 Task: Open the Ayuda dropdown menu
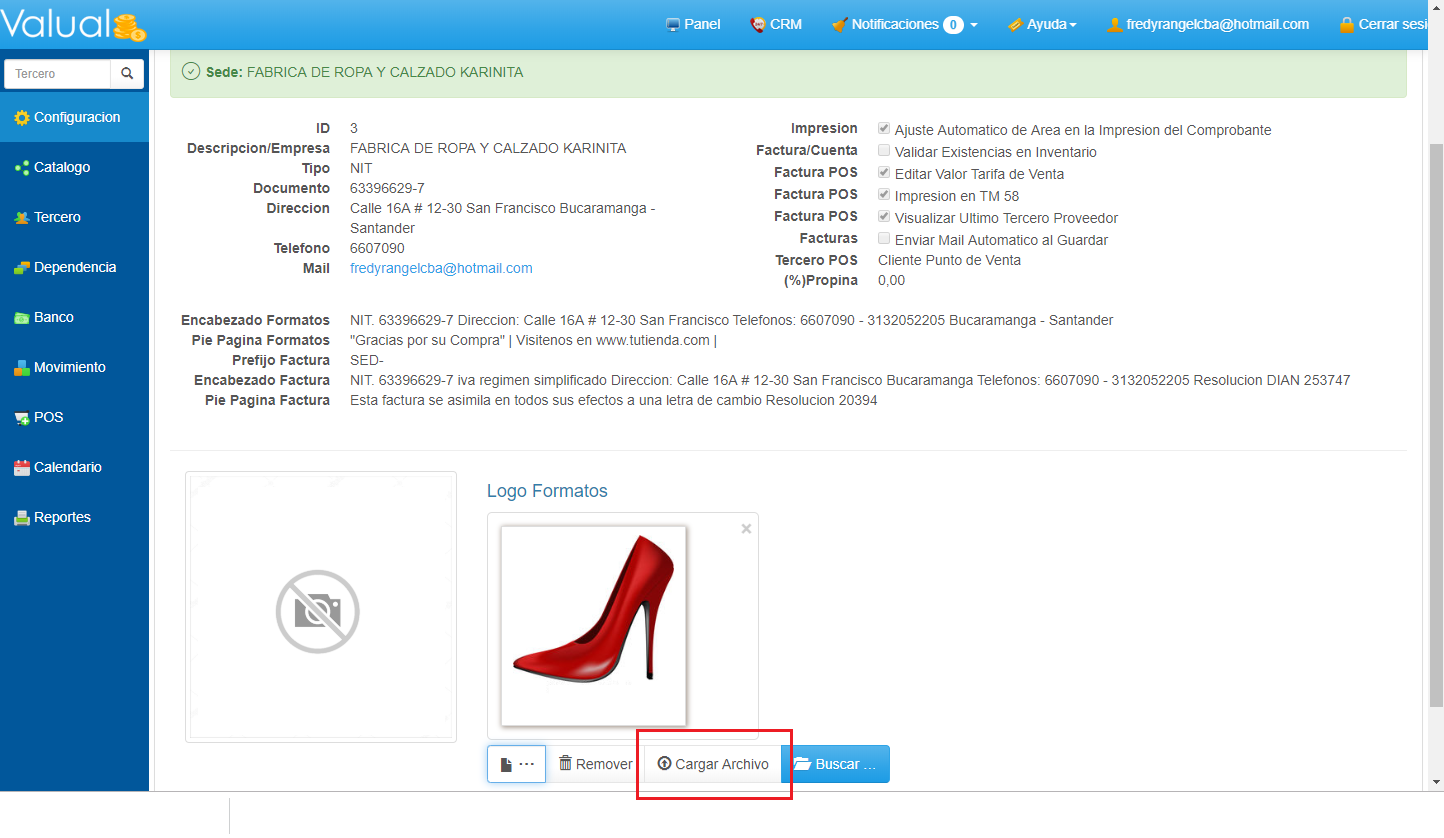coord(1042,24)
